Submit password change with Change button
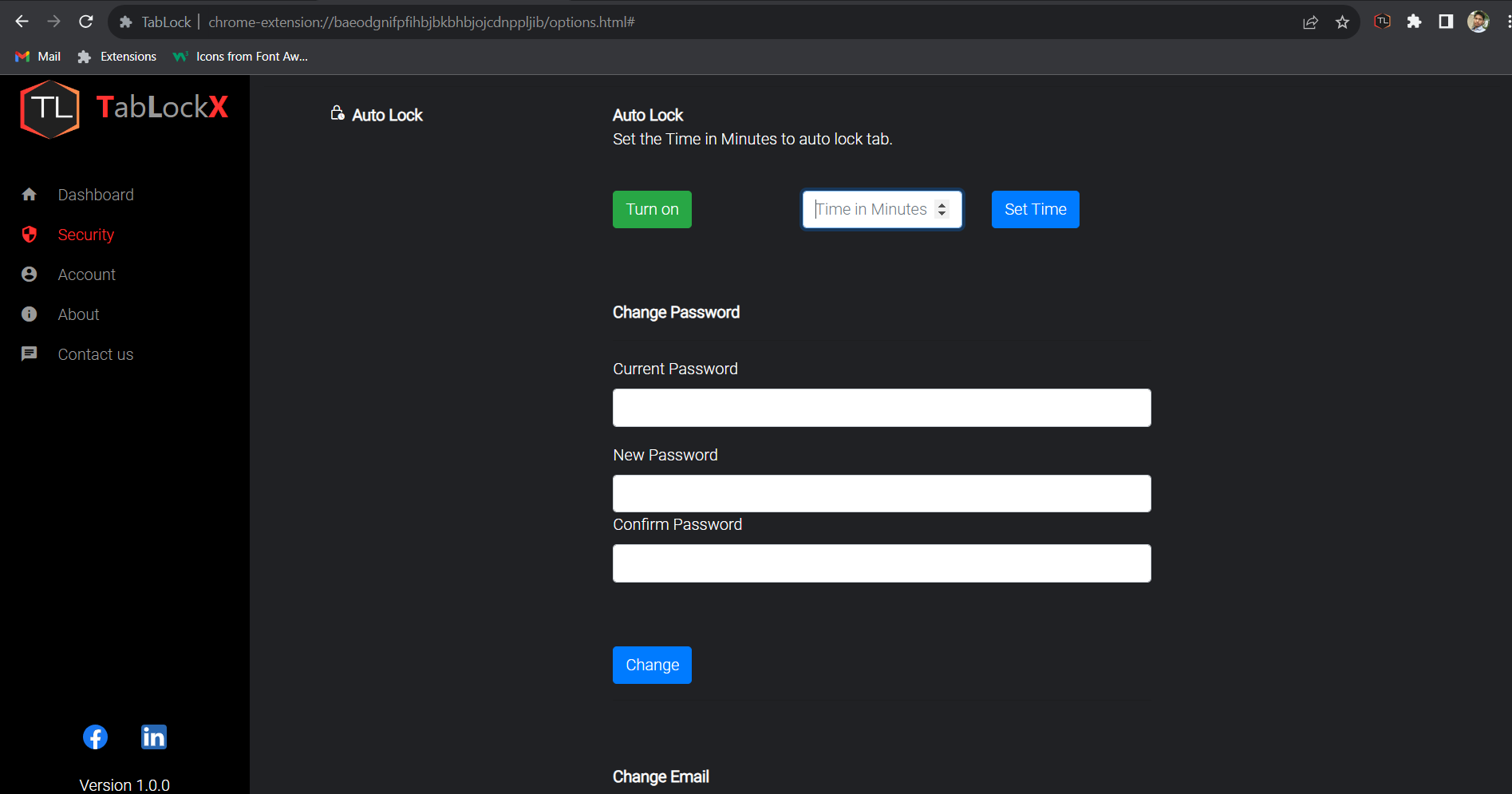The width and height of the screenshot is (1512, 794). point(652,665)
